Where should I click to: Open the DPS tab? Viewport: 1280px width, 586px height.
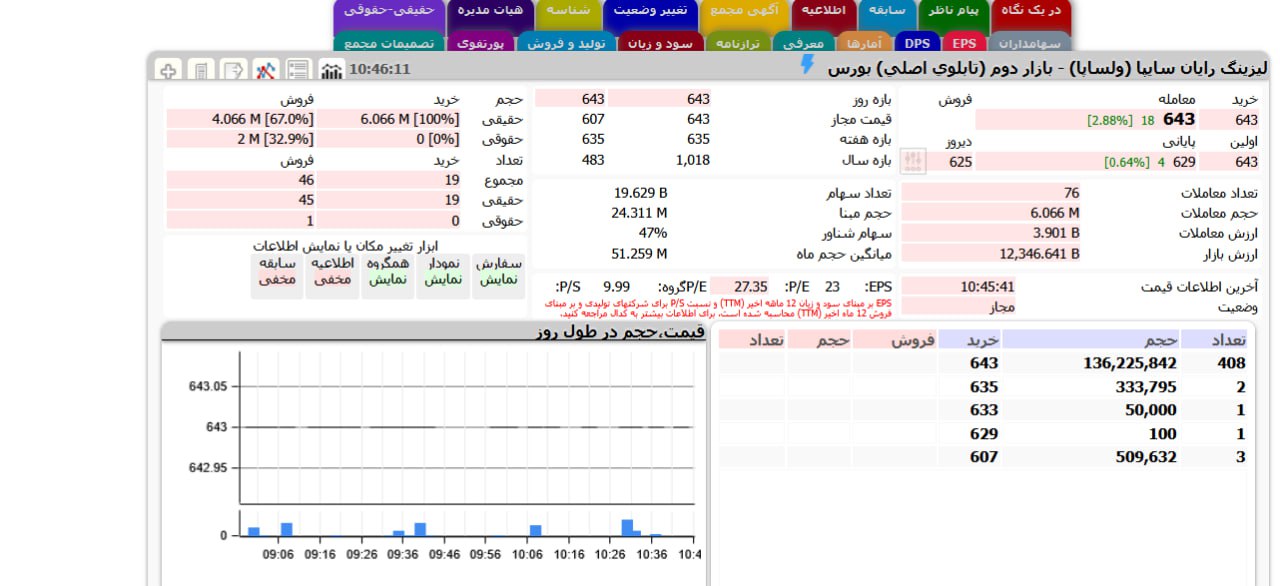pos(917,43)
